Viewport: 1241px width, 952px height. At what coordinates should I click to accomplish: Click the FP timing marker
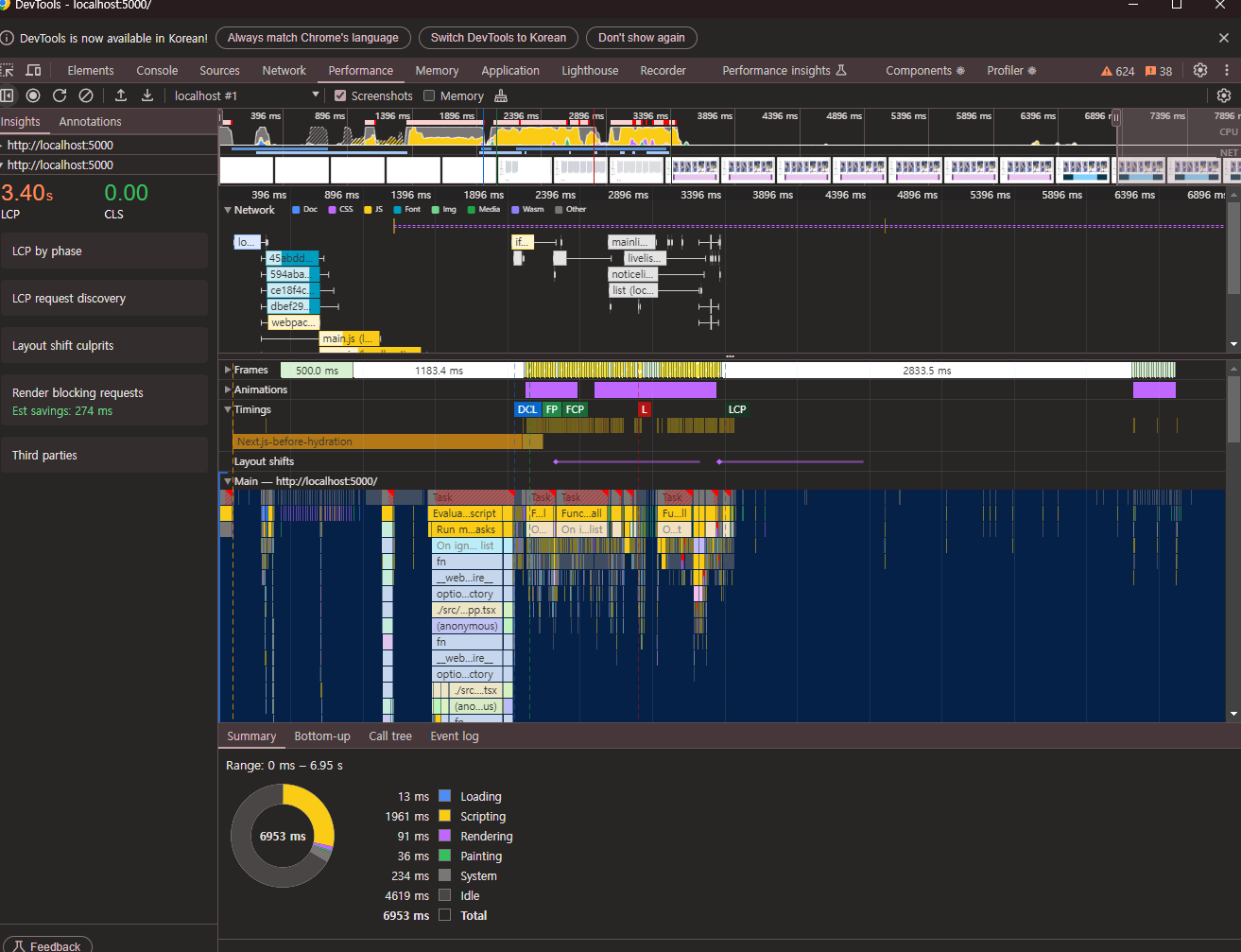pos(552,409)
